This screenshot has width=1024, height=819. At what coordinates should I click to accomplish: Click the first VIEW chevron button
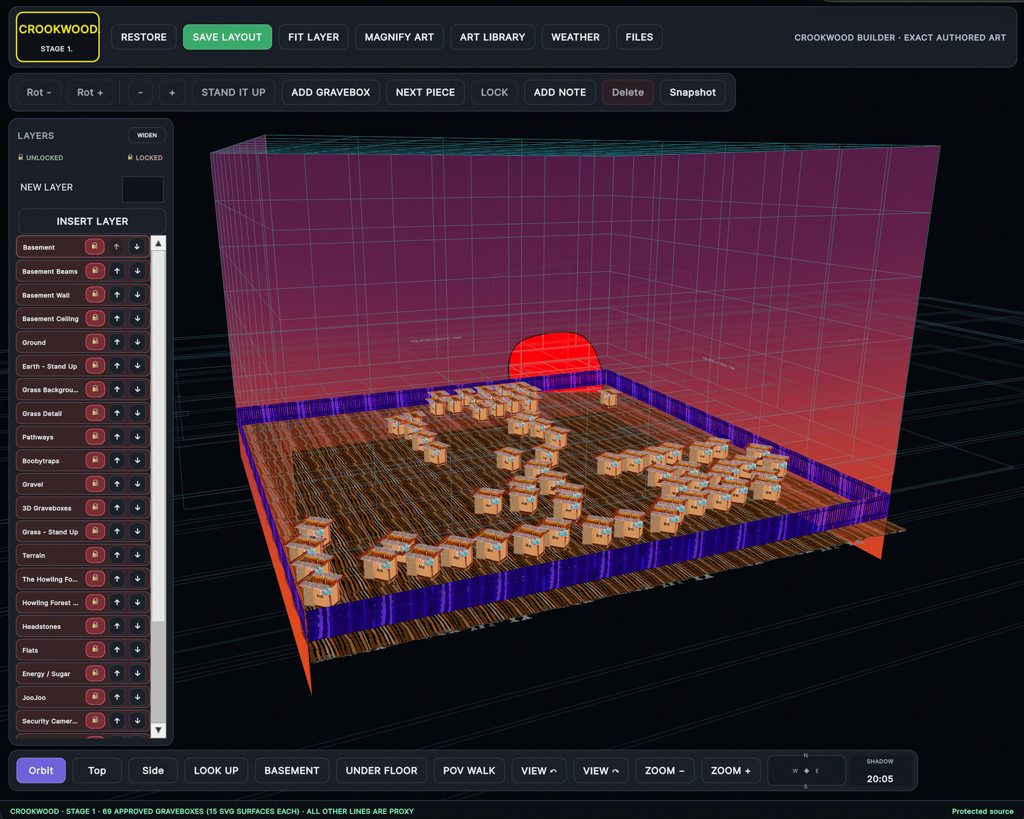point(539,771)
